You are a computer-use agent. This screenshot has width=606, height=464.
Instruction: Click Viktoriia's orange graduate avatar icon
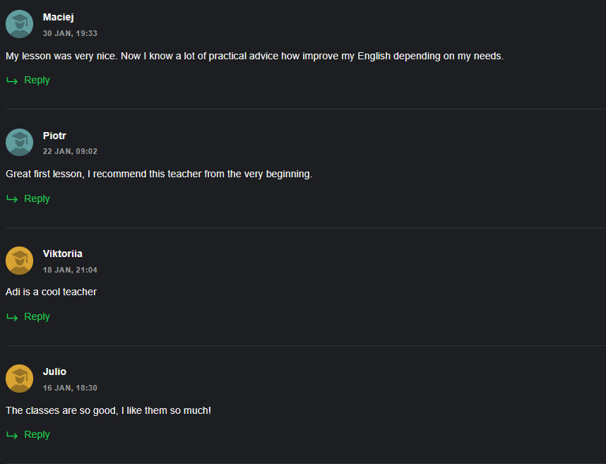19,261
